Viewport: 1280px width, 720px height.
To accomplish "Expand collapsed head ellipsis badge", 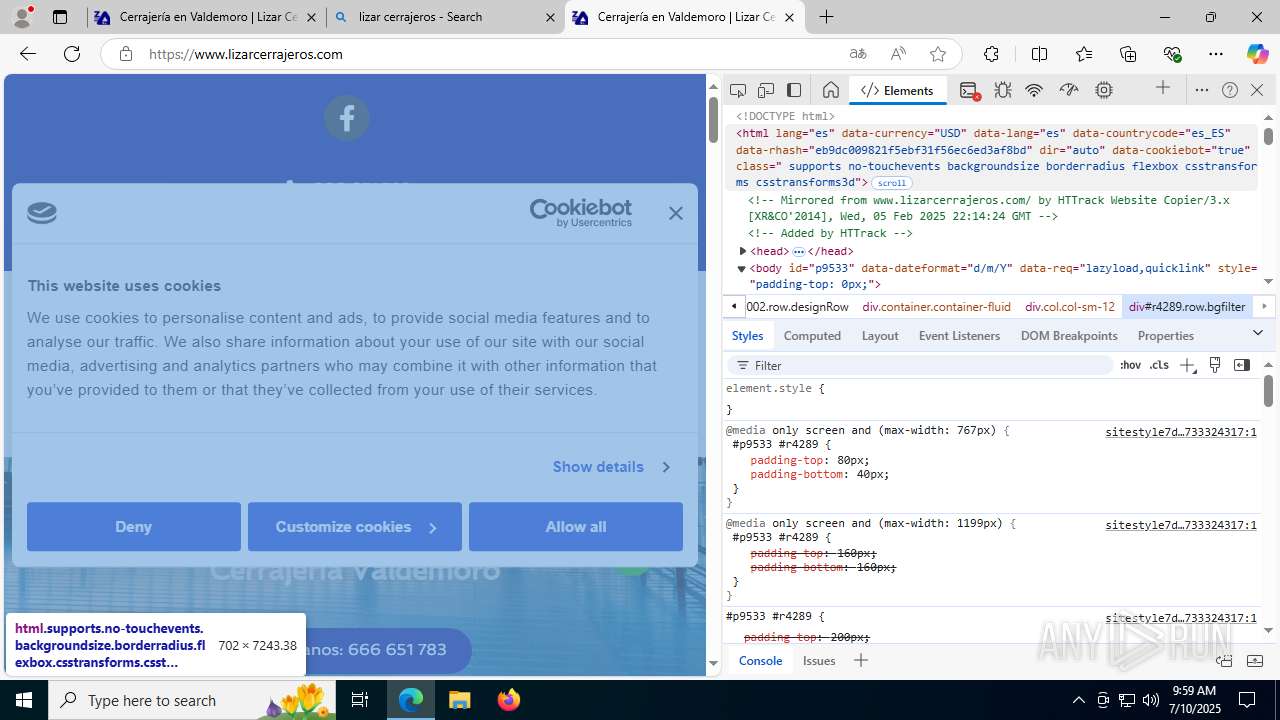I will tap(799, 251).
